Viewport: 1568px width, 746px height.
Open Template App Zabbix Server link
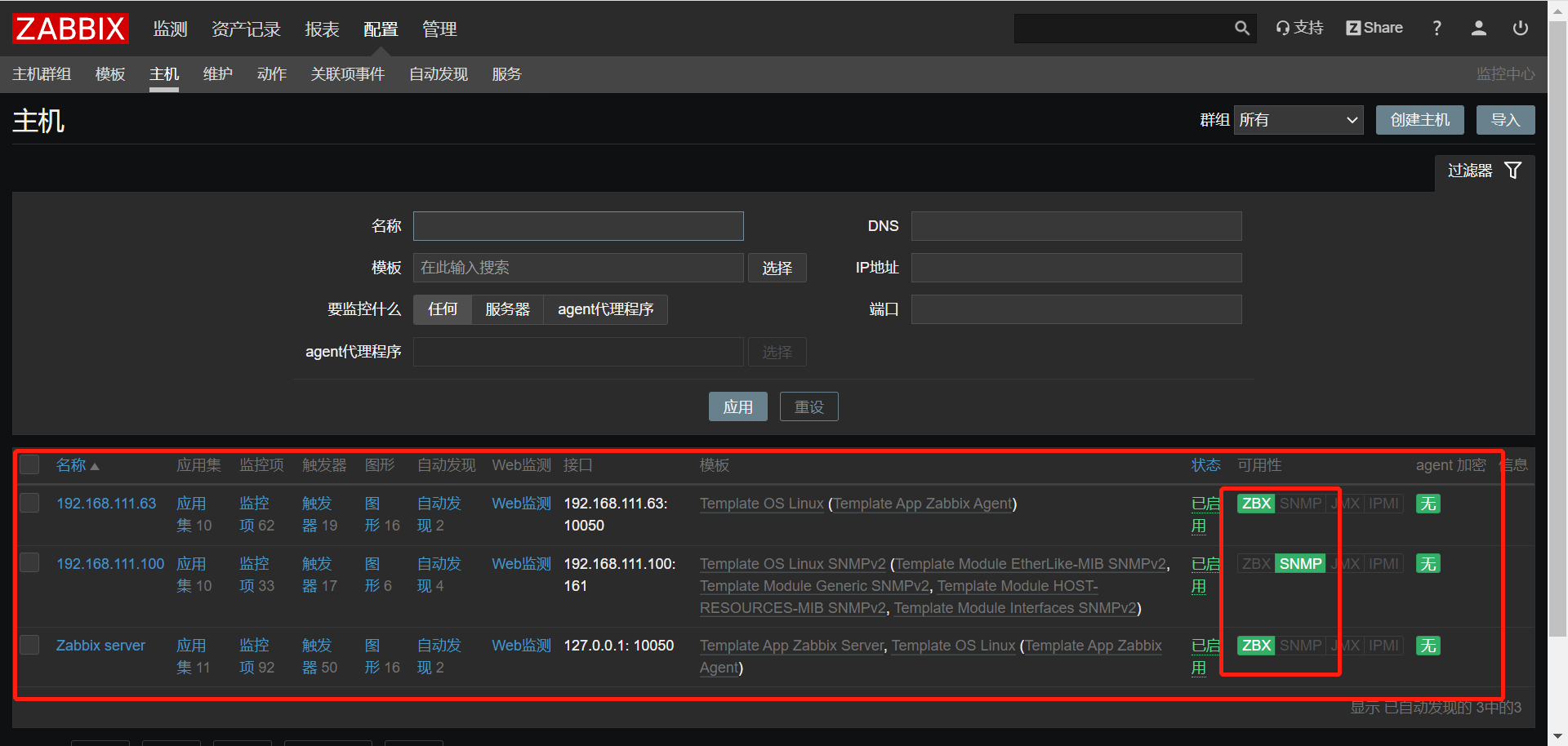coord(792,646)
